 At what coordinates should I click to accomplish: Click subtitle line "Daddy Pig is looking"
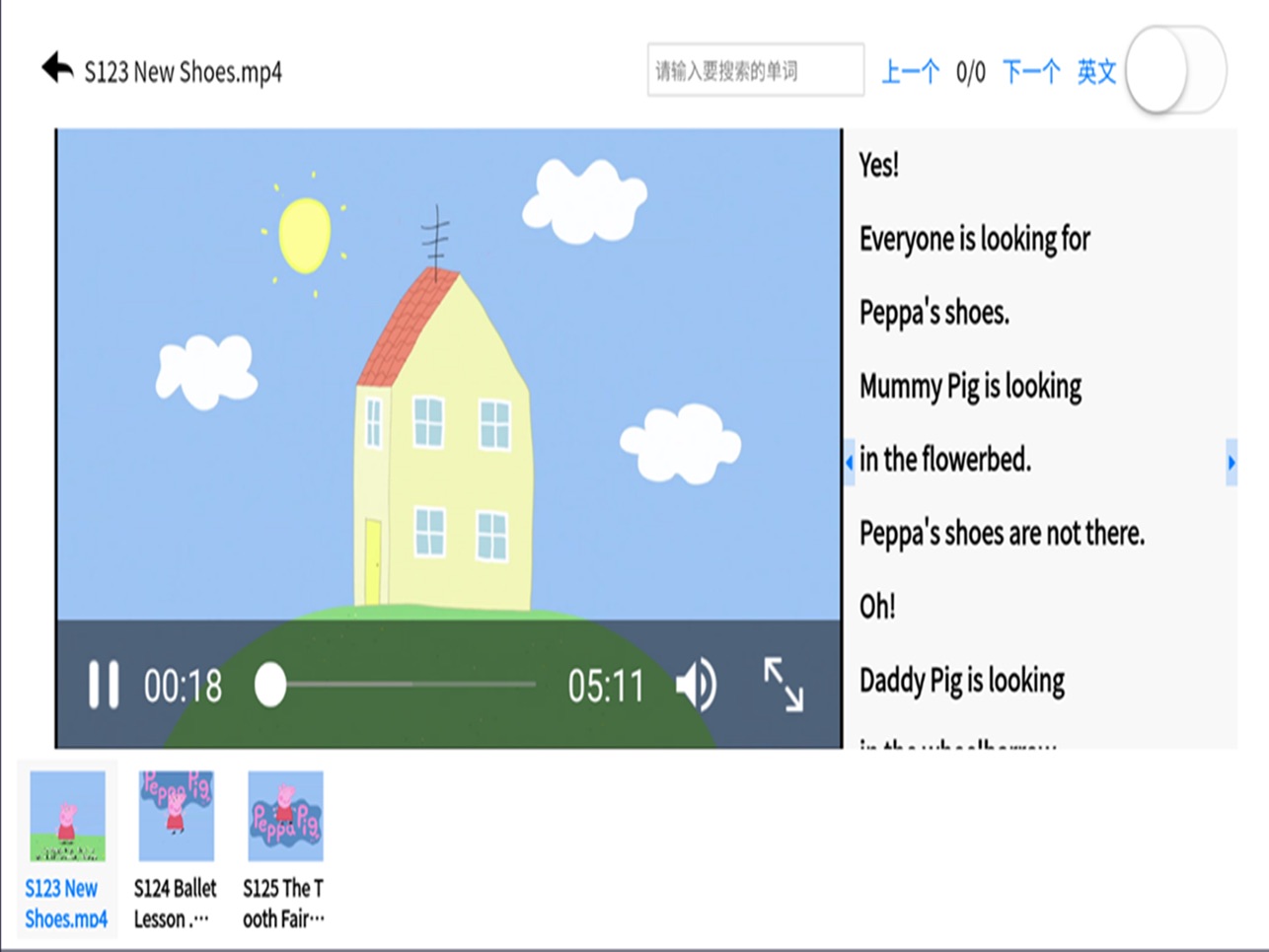pyautogui.click(x=962, y=681)
